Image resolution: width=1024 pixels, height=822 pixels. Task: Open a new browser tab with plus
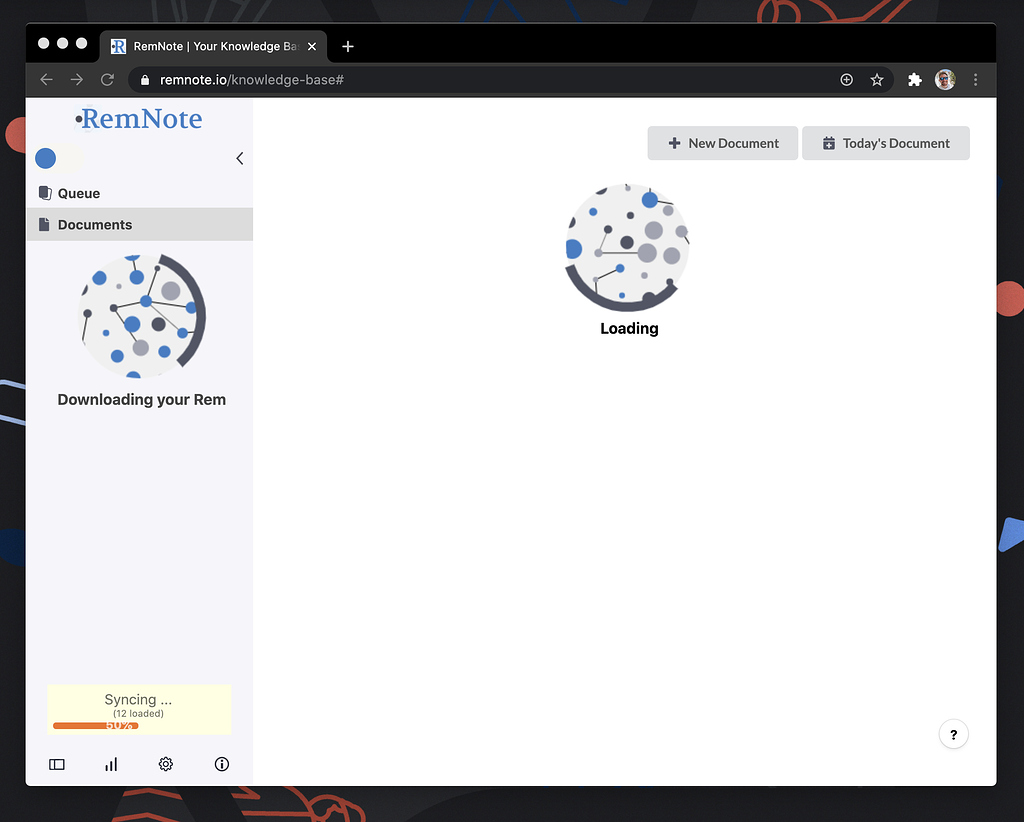[x=348, y=46]
